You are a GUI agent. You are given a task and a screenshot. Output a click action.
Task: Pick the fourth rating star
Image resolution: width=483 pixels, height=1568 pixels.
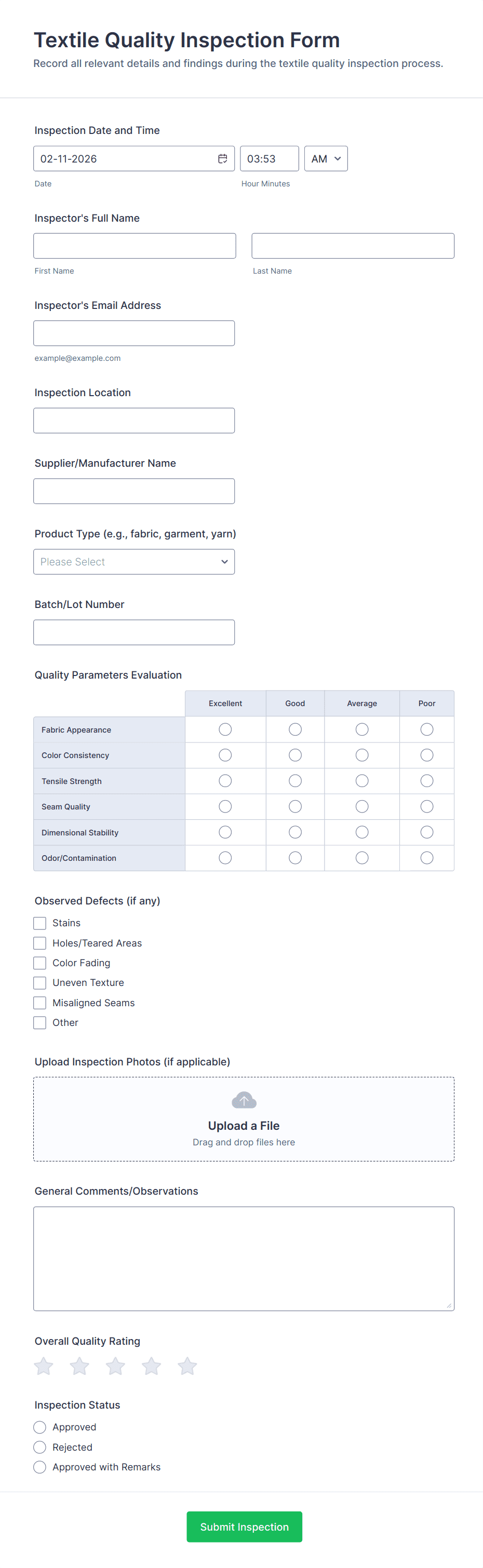click(x=152, y=1366)
